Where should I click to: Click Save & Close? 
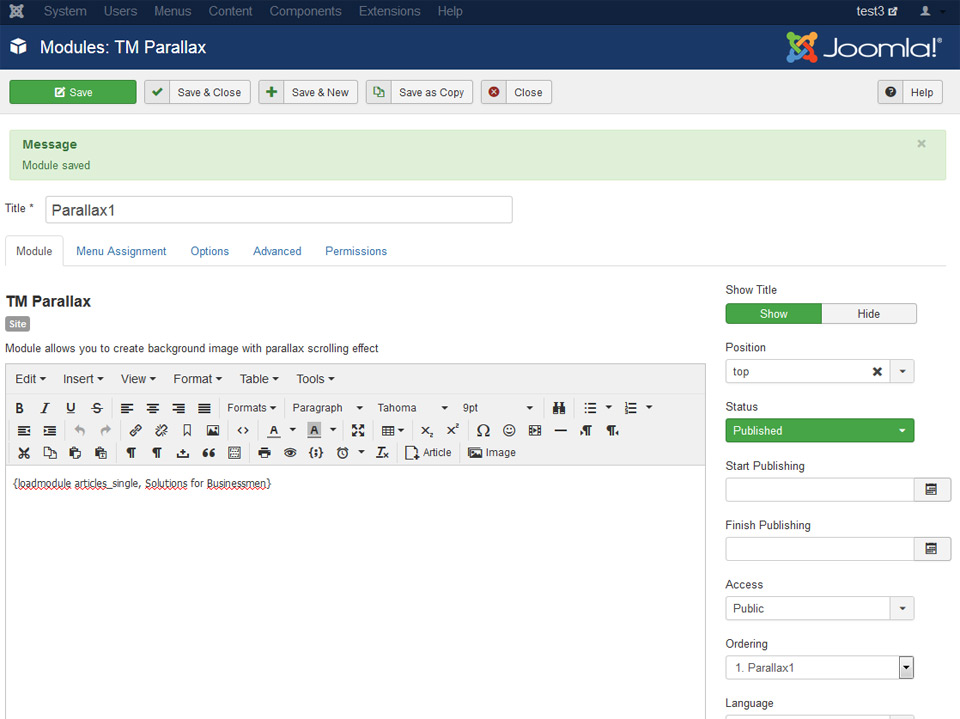coord(197,92)
